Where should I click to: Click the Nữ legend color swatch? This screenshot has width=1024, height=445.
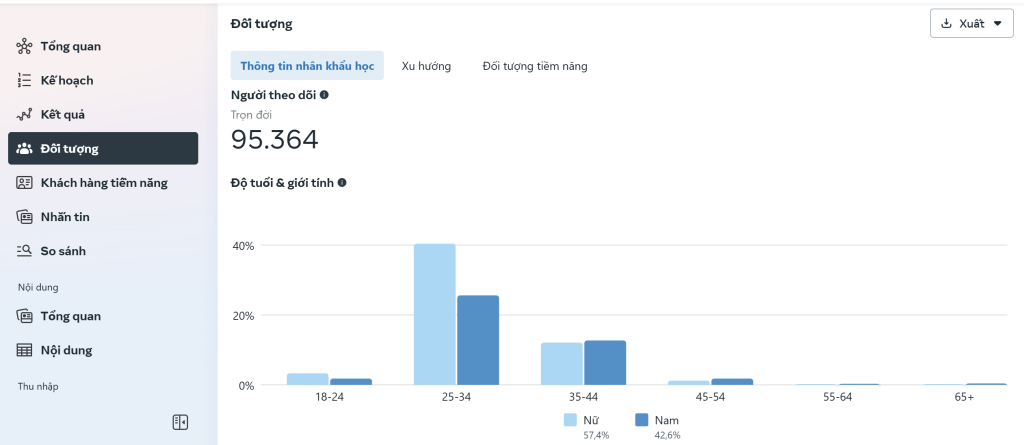pos(570,420)
